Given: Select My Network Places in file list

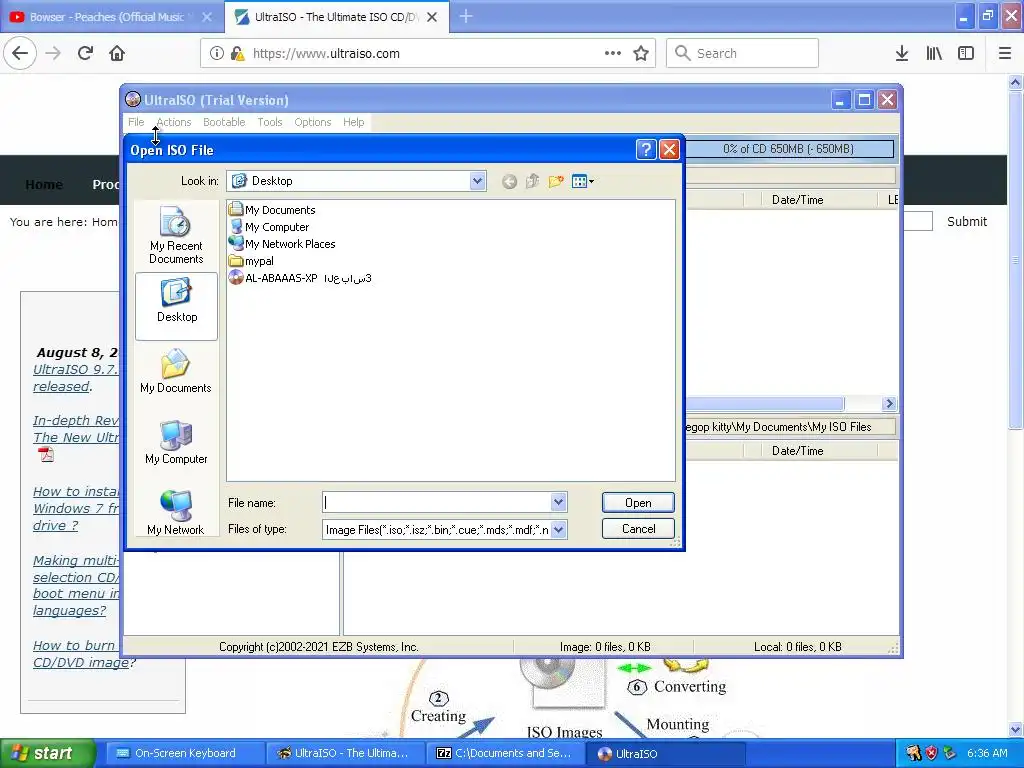Looking at the screenshot, I should click(282, 244).
